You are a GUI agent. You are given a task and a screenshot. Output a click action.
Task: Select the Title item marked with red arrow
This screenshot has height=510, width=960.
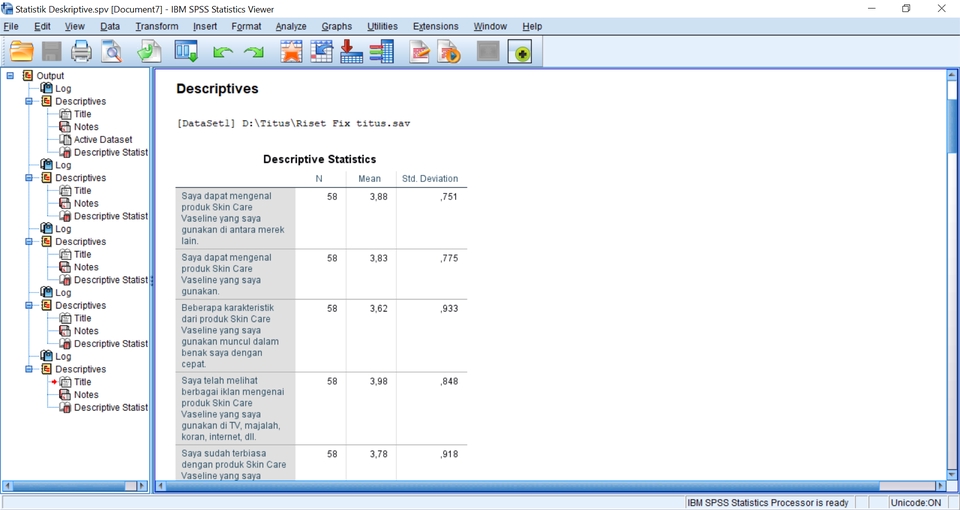click(83, 382)
